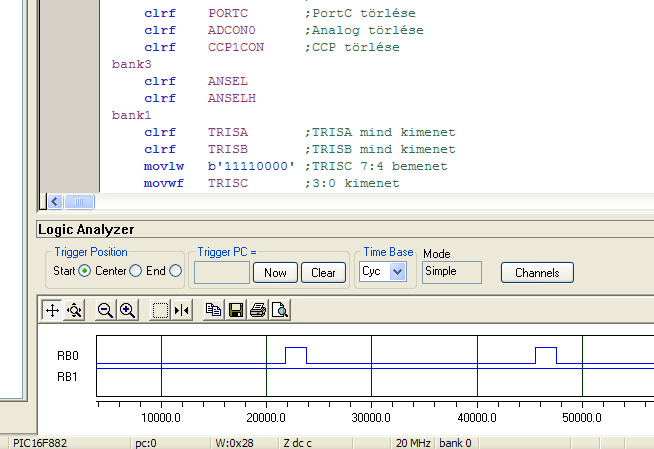Click pc:0 in the status bar
654x449 pixels.
146,443
